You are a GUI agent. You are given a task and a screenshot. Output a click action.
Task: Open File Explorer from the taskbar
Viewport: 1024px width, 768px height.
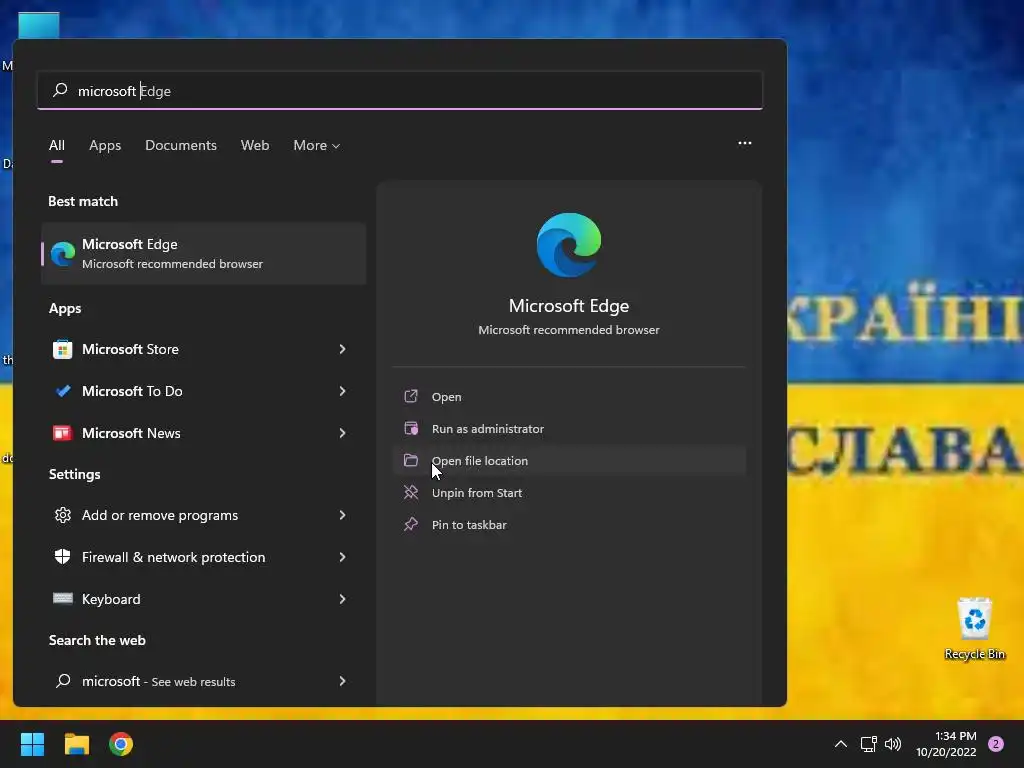coord(76,744)
